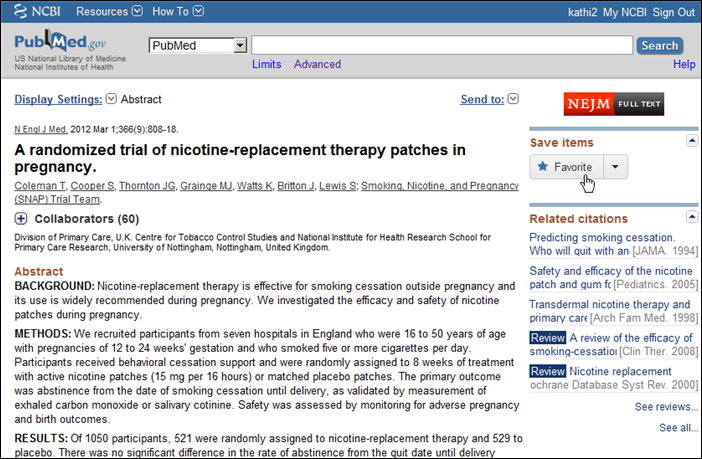Click the Abstract section heading
The width and height of the screenshot is (702, 459).
click(x=39, y=271)
